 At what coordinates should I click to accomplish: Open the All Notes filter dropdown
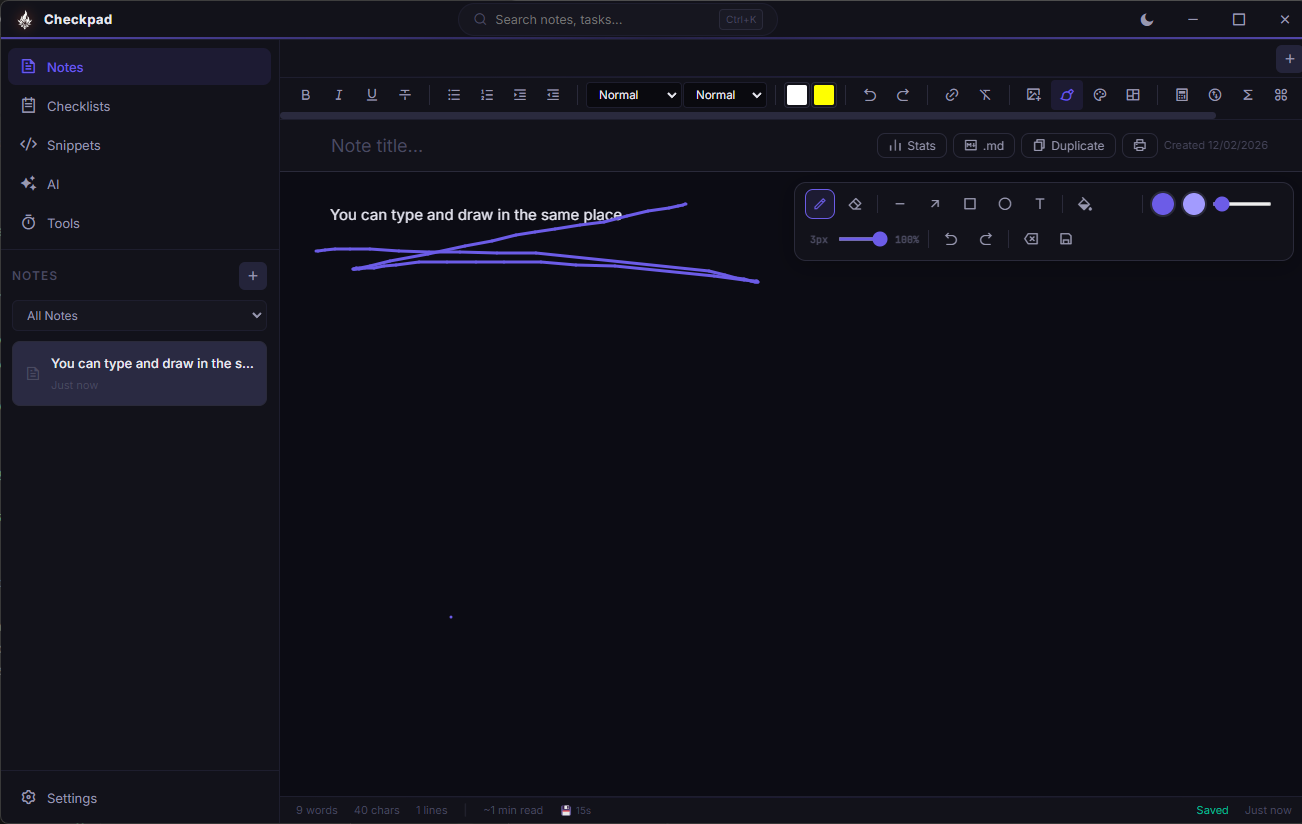139,315
